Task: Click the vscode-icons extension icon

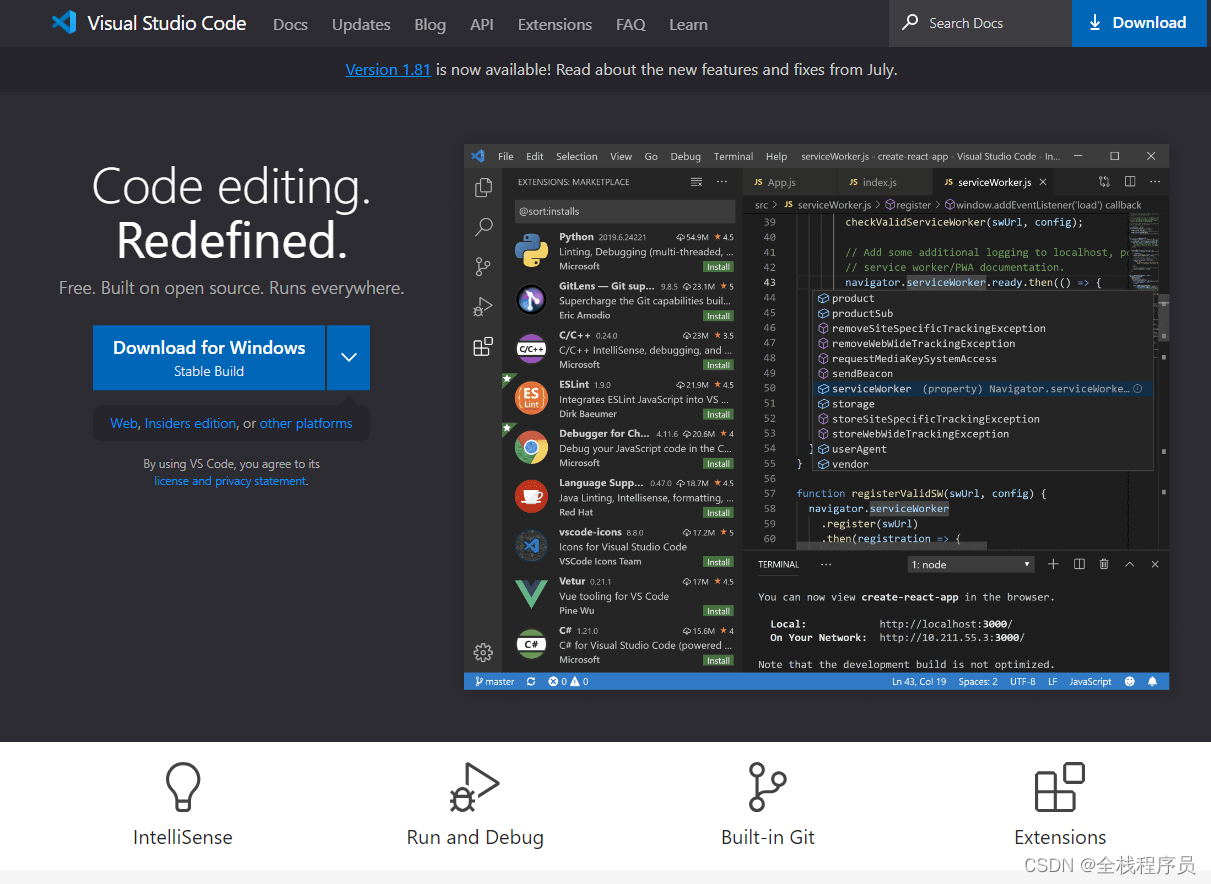Action: tap(531, 546)
